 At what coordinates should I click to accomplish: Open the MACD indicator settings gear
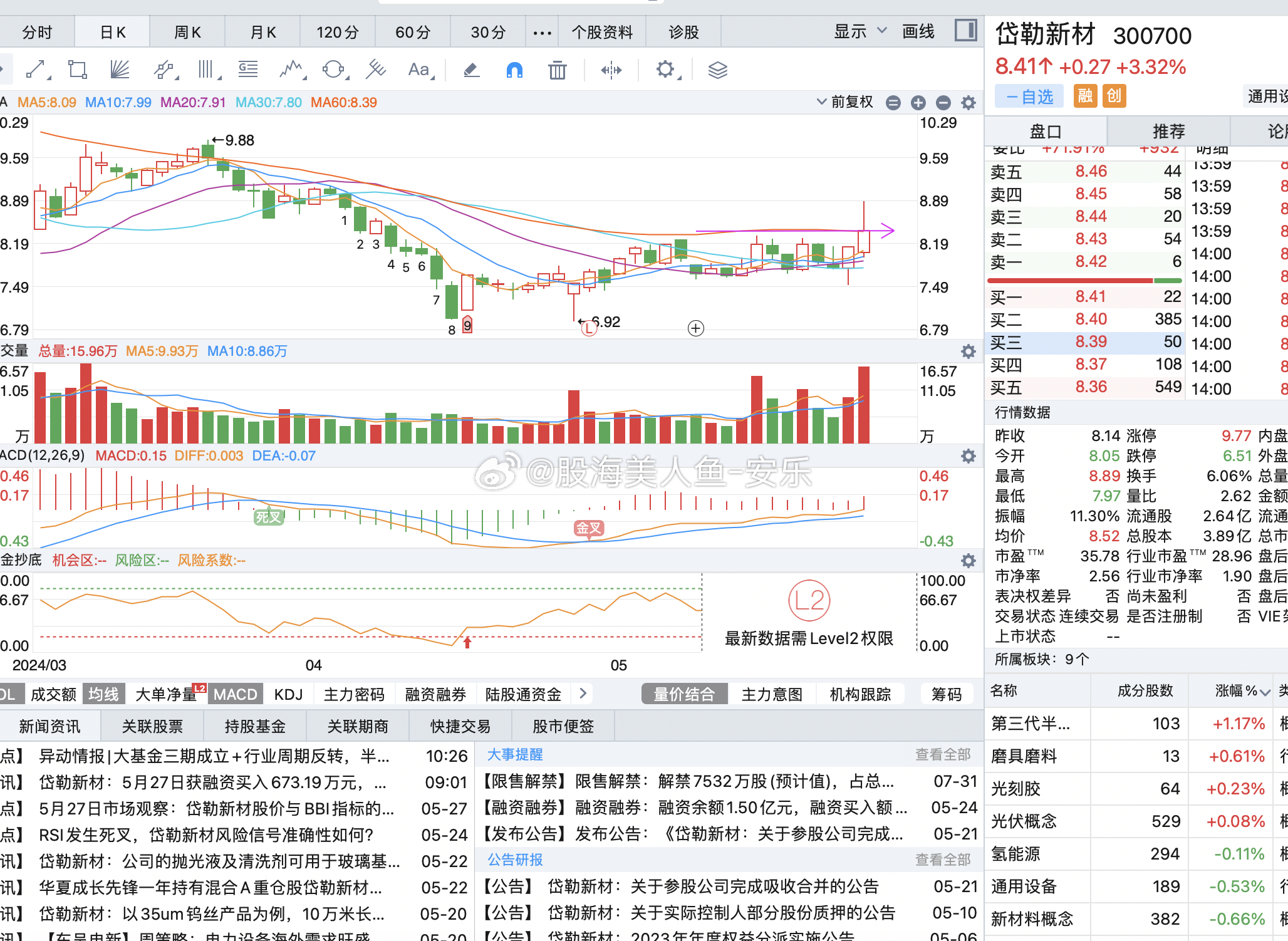point(968,456)
